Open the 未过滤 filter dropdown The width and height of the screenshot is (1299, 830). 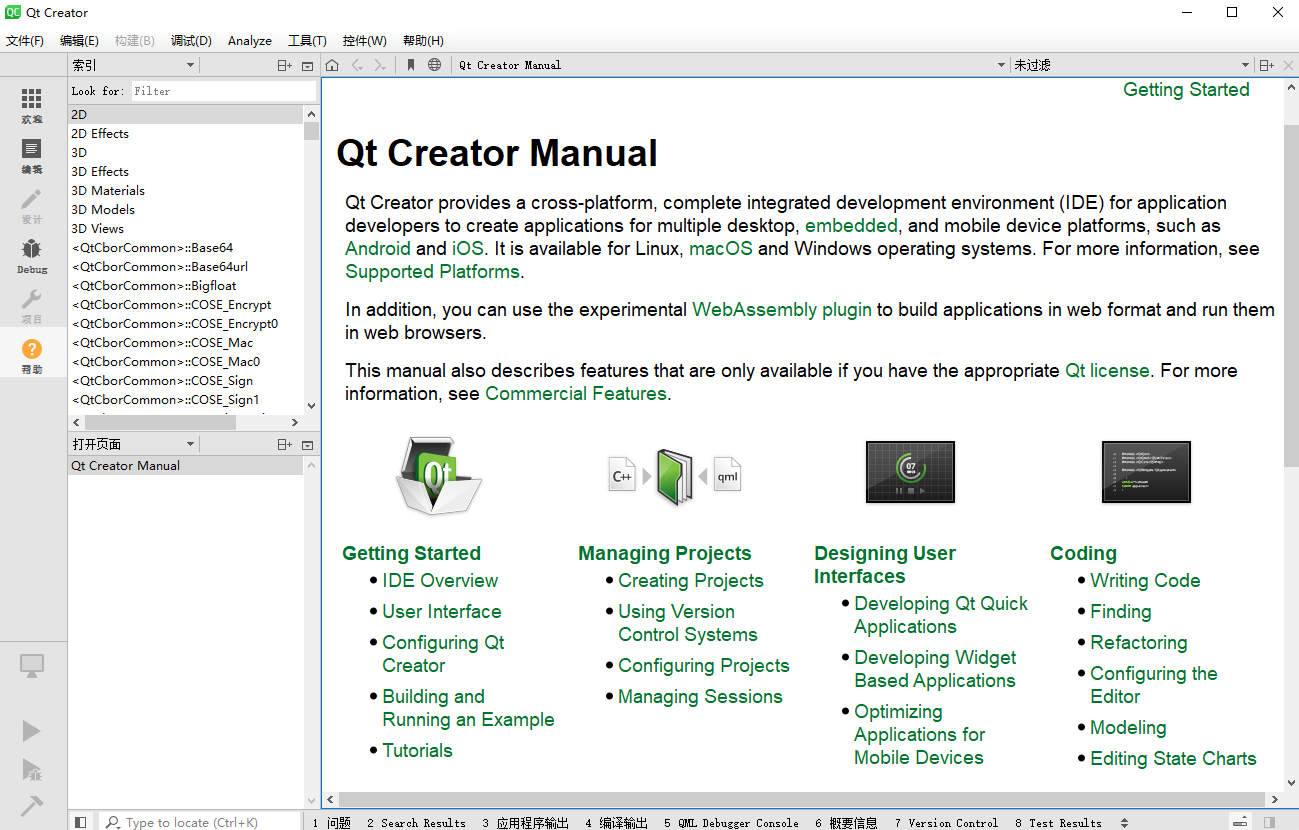(x=1131, y=65)
